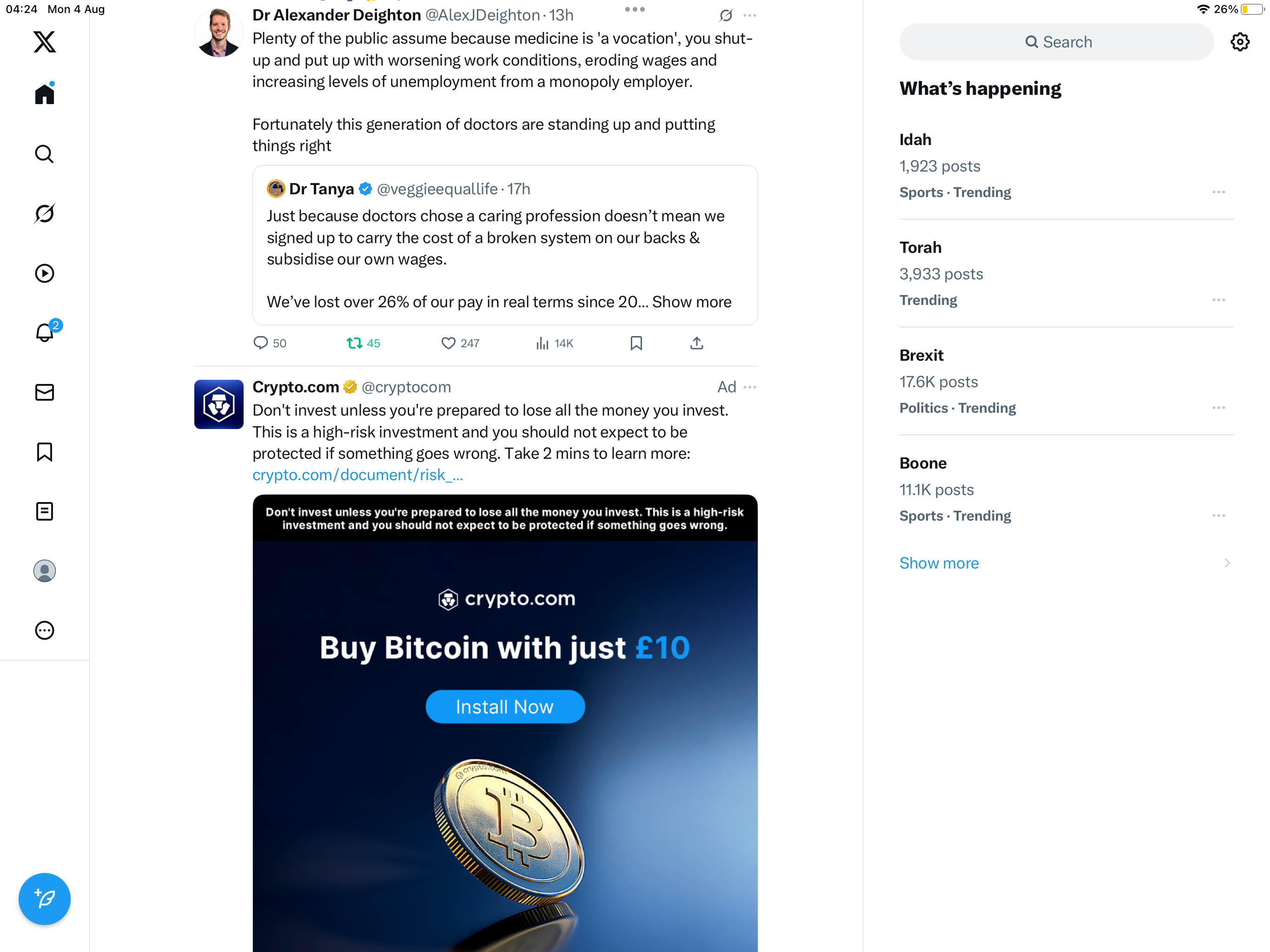This screenshot has width=1270, height=952.
Task: Open Messages envelope icon
Action: pyautogui.click(x=44, y=392)
